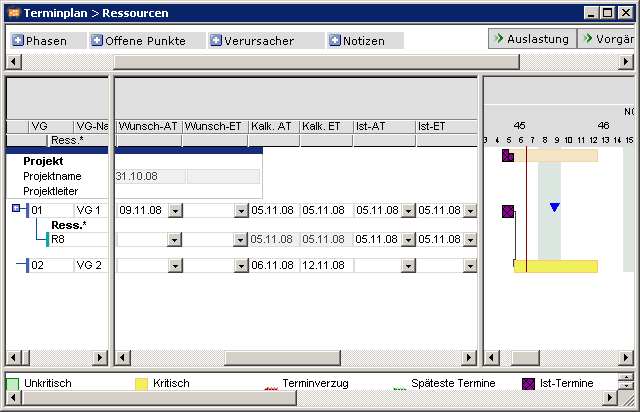Click calendar week 45 in timeline header
Screen dimensions: 640x412
point(520,125)
